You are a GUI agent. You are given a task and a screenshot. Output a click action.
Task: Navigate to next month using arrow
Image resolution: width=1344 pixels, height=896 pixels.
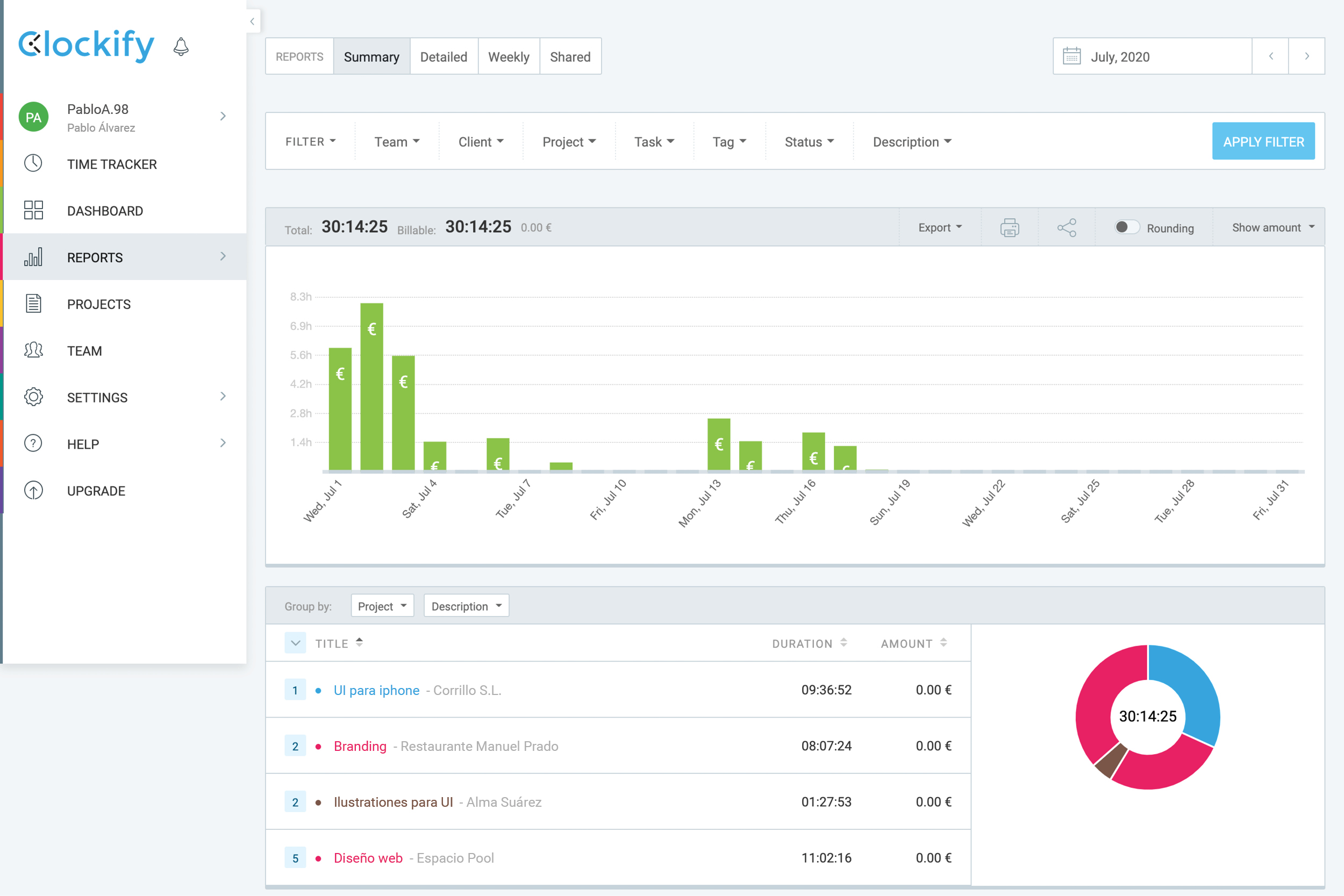1306,57
